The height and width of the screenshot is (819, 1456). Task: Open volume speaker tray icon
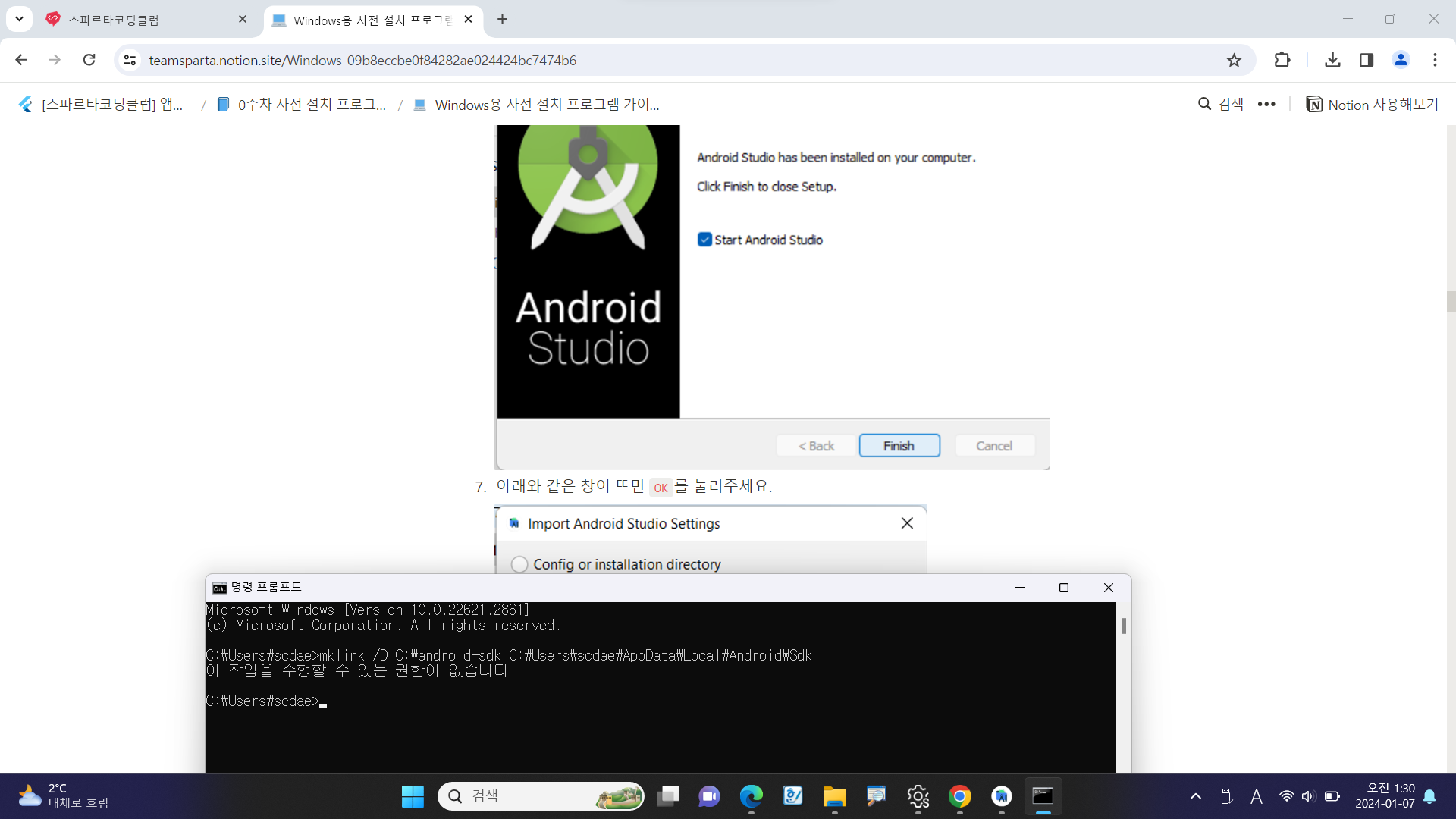pyautogui.click(x=1308, y=796)
